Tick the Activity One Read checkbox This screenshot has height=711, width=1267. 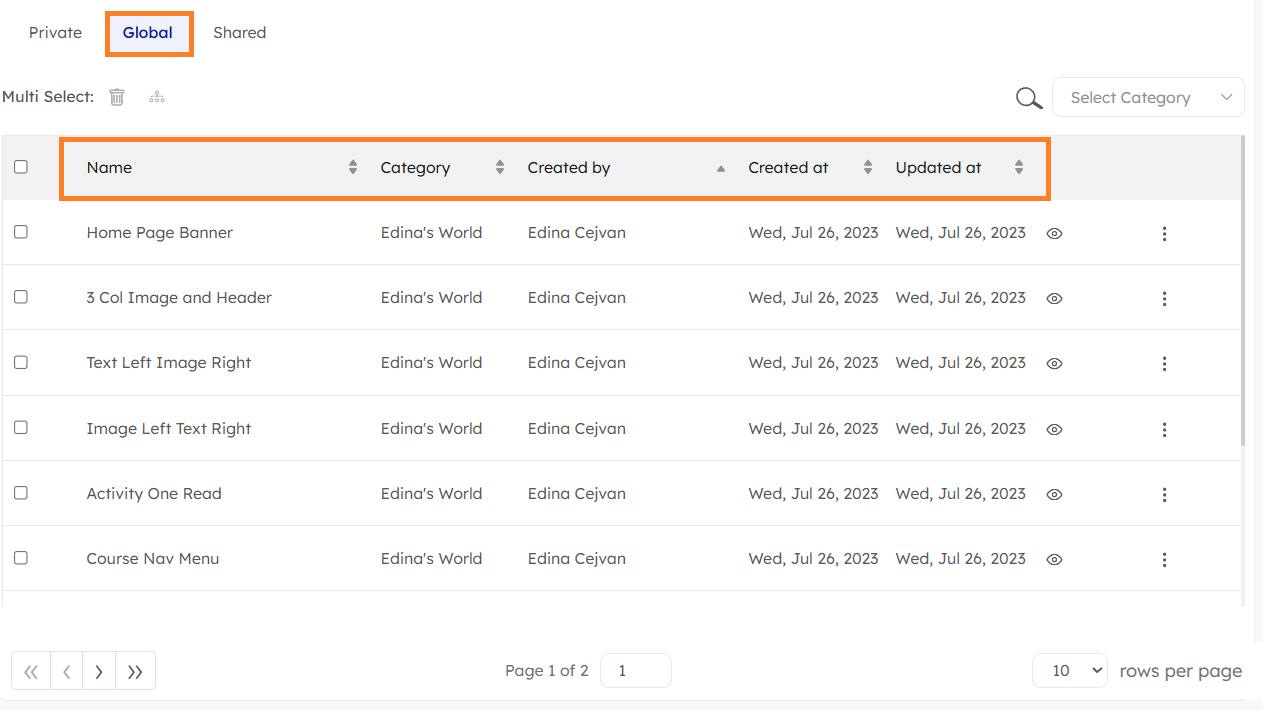pos(21,493)
